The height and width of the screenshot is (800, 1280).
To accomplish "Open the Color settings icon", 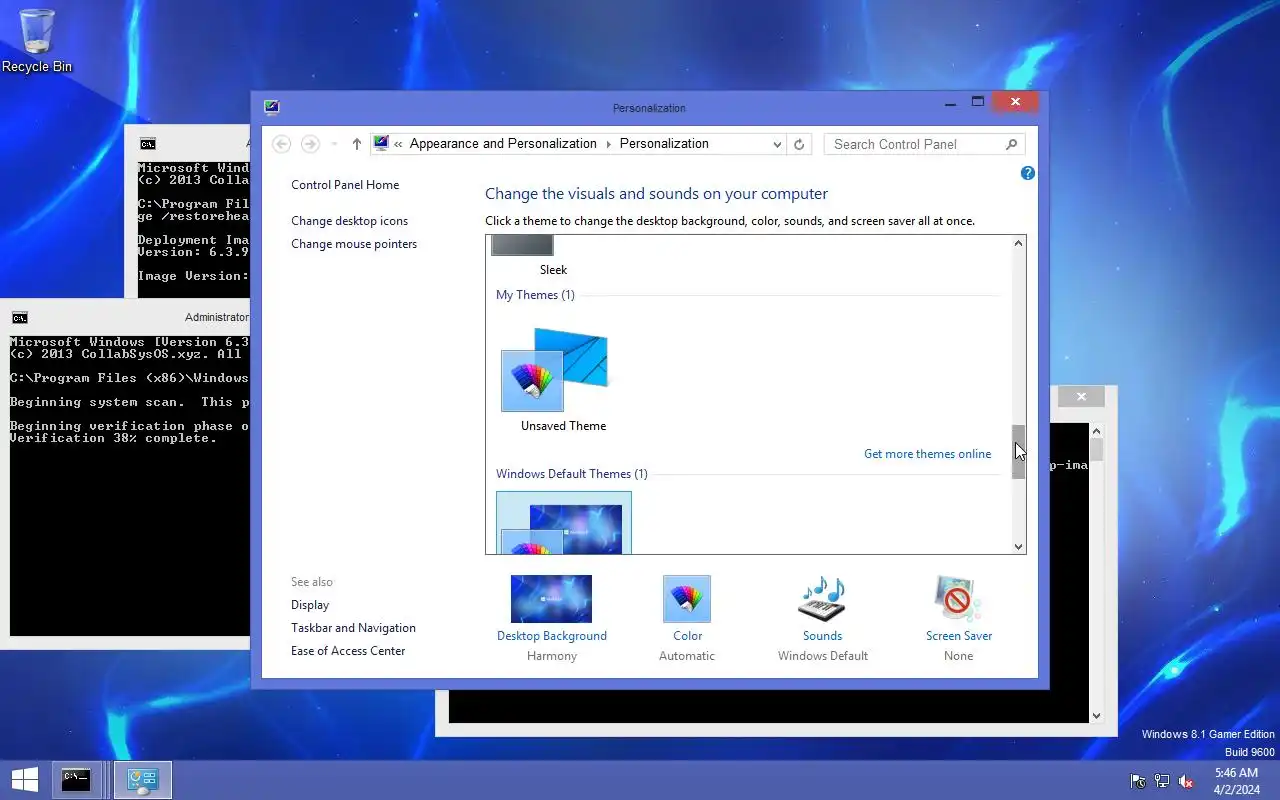I will [687, 599].
